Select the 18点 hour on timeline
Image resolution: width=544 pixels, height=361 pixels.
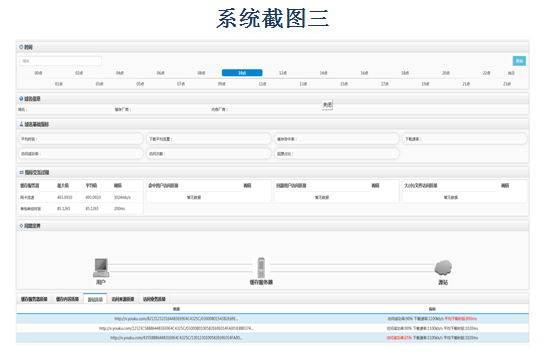(405, 73)
